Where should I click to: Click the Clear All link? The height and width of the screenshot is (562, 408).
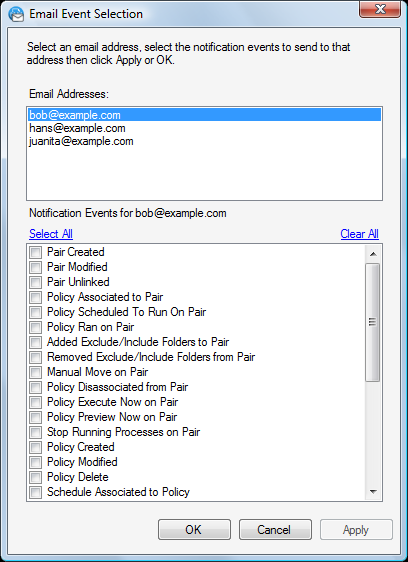[360, 234]
